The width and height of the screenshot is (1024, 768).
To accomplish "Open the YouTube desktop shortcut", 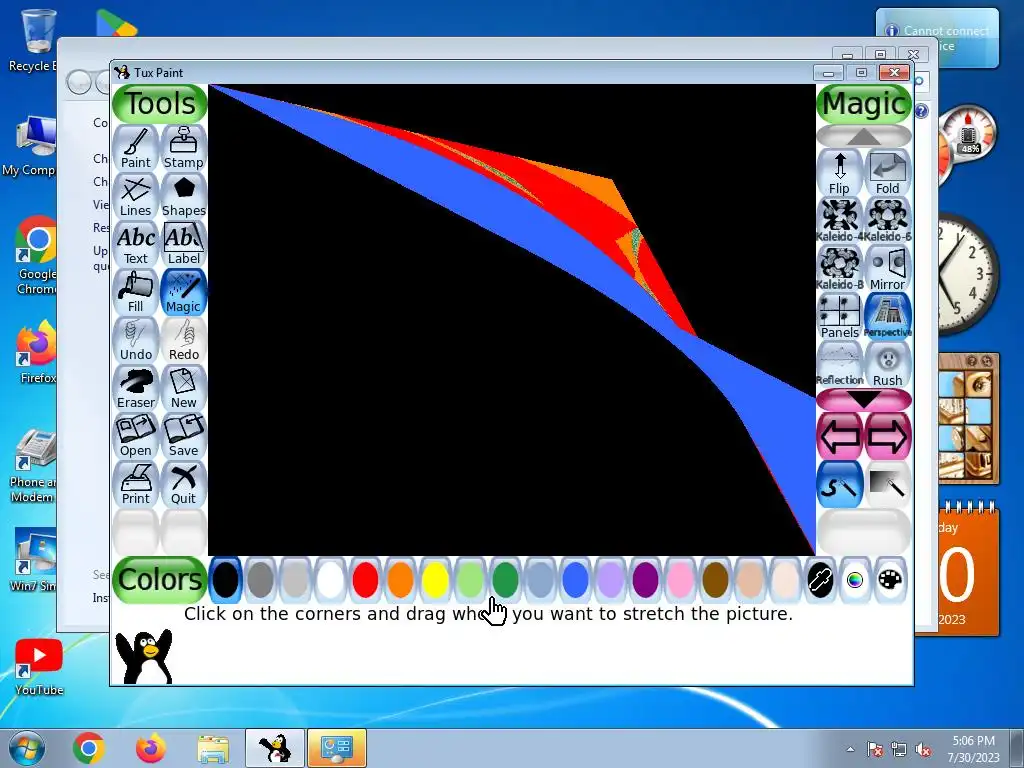I will coord(39,667).
